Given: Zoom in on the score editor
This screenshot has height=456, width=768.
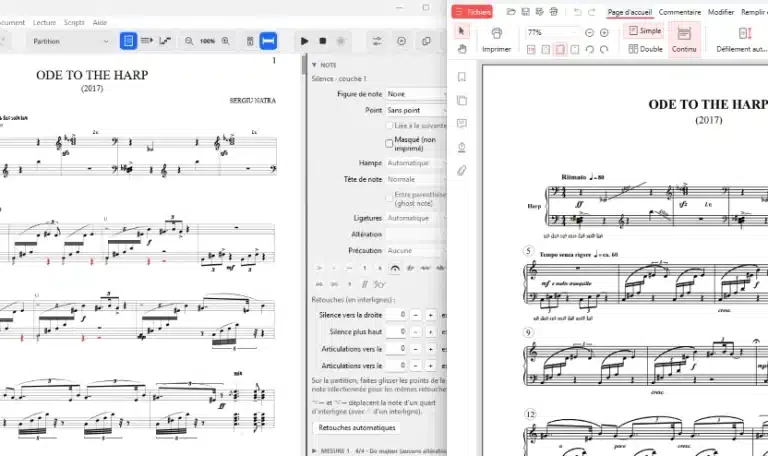Looking at the screenshot, I should click(225, 41).
